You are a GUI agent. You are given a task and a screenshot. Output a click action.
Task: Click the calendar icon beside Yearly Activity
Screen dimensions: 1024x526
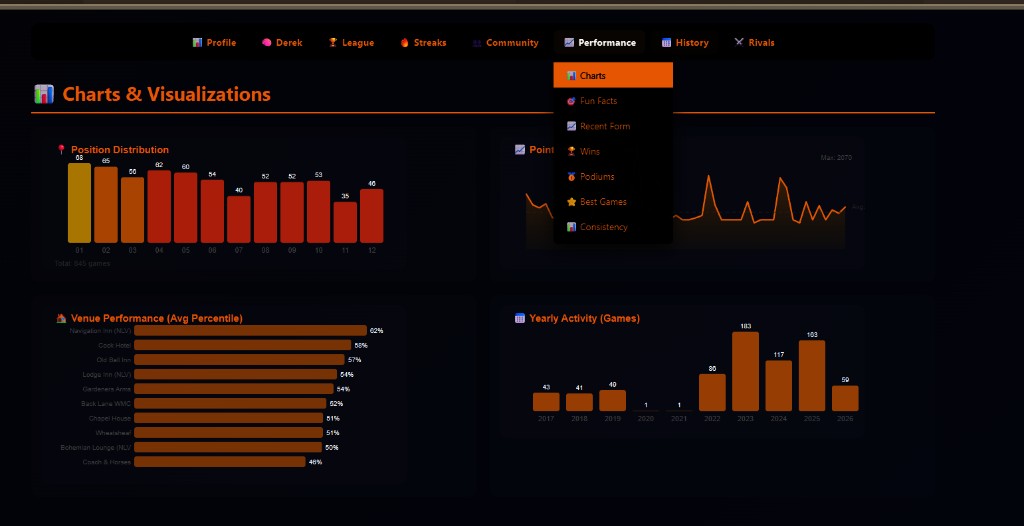pos(520,318)
